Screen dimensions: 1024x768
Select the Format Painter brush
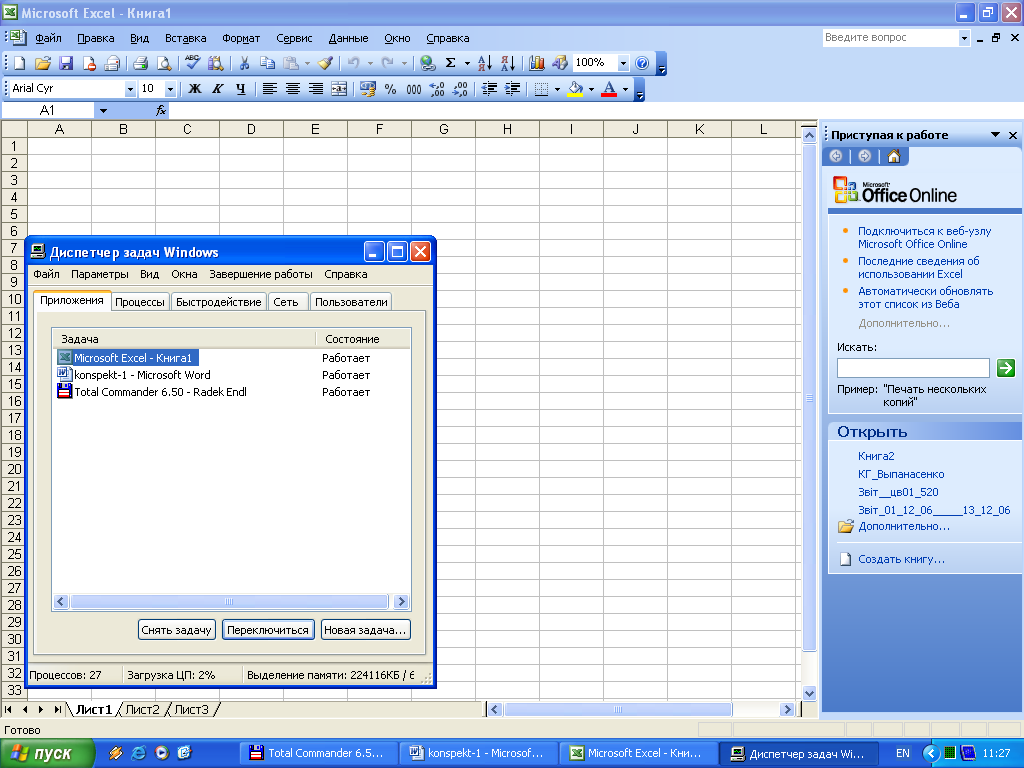[x=325, y=63]
